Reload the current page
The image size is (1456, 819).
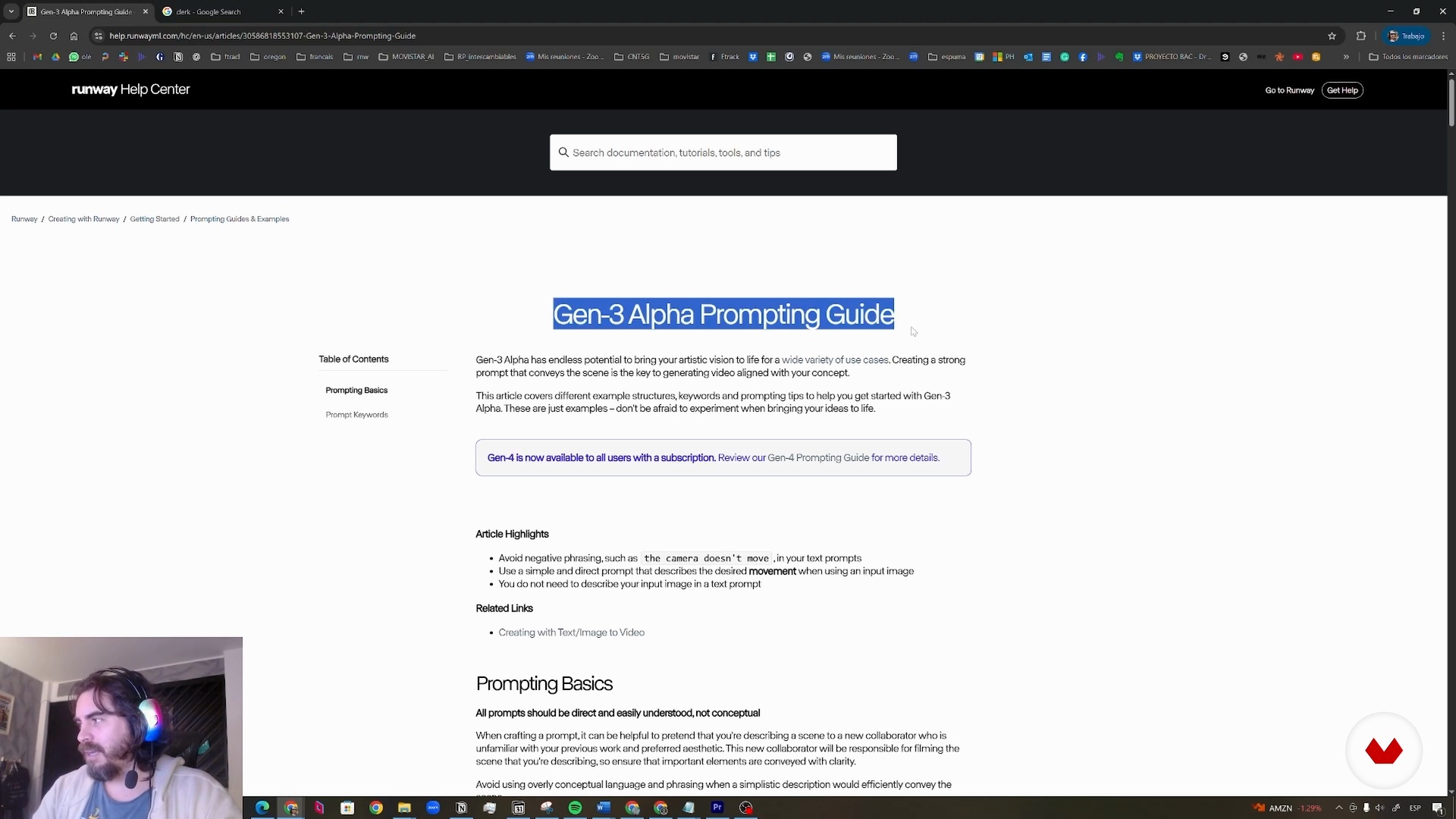(53, 36)
